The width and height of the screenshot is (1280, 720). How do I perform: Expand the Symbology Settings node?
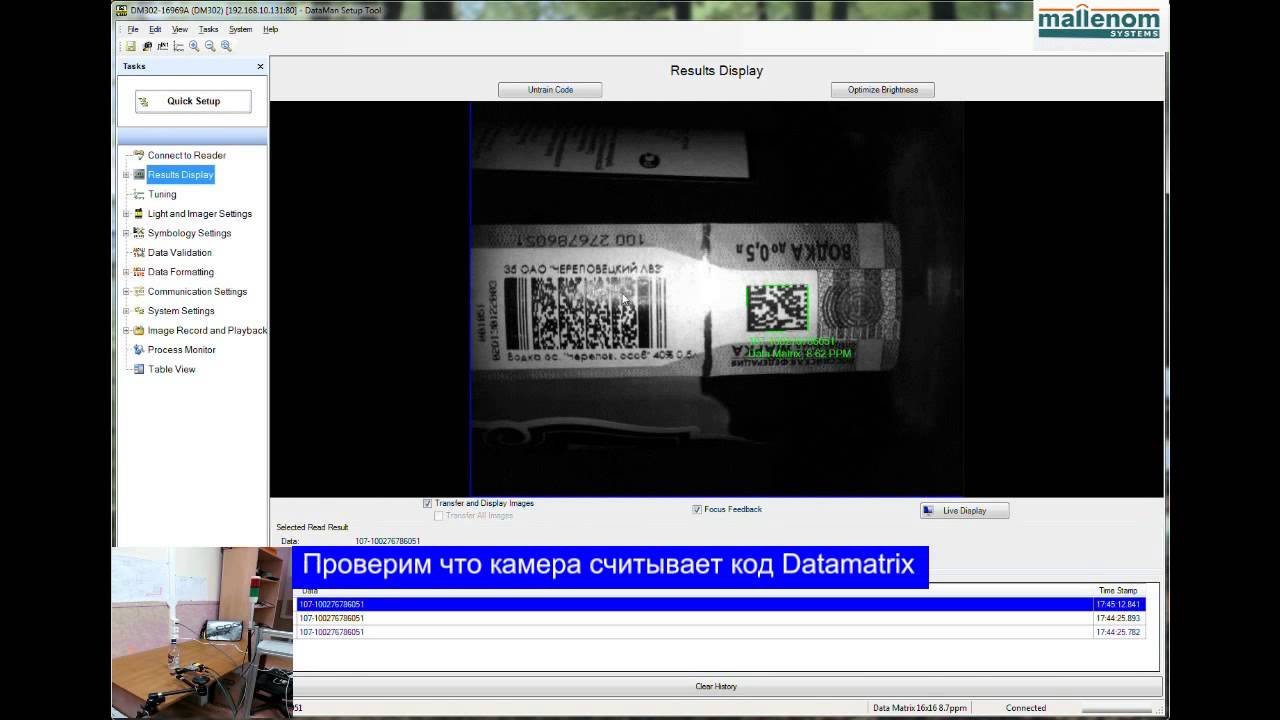pos(126,233)
